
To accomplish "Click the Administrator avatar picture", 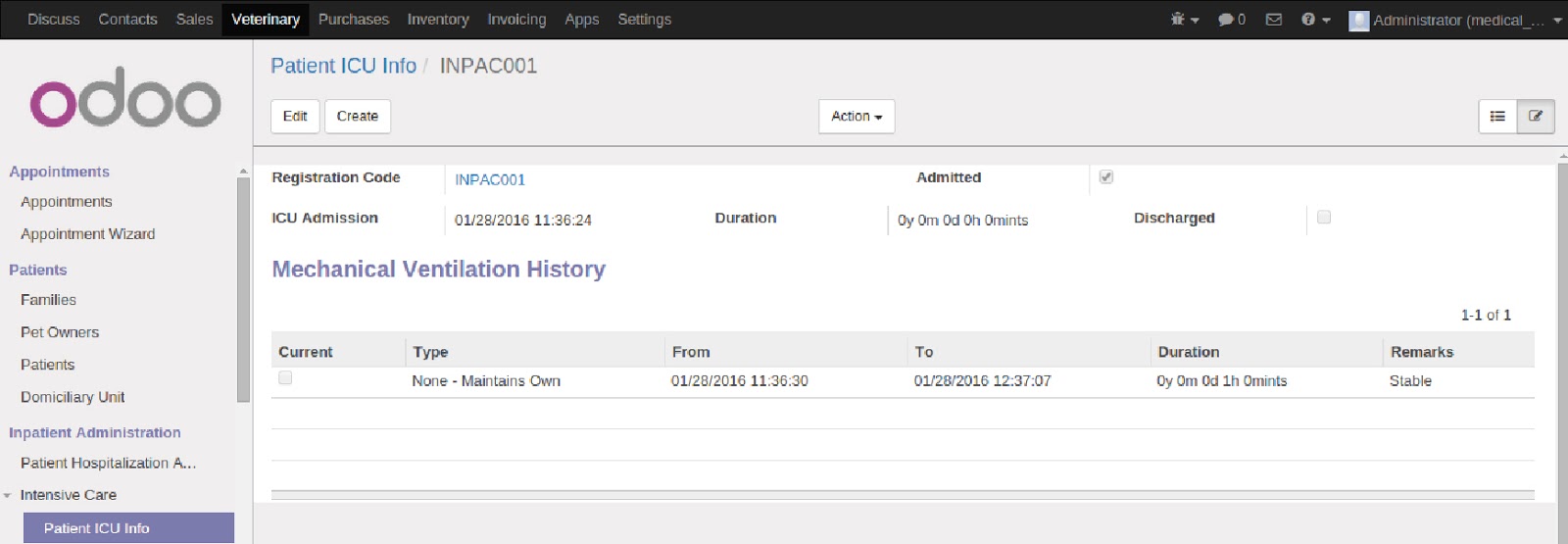I will [x=1358, y=21].
